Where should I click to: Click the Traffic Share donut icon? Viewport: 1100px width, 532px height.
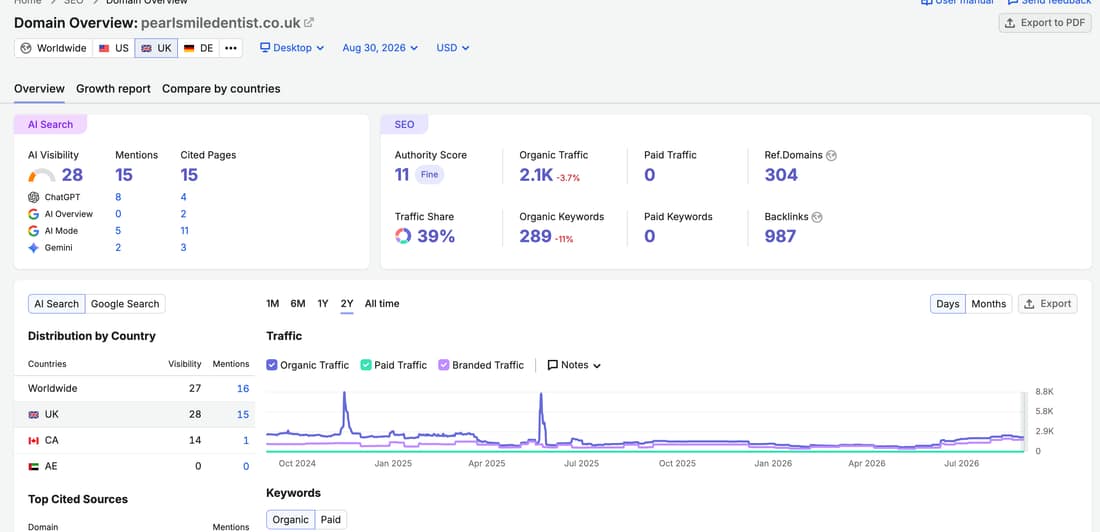point(403,237)
